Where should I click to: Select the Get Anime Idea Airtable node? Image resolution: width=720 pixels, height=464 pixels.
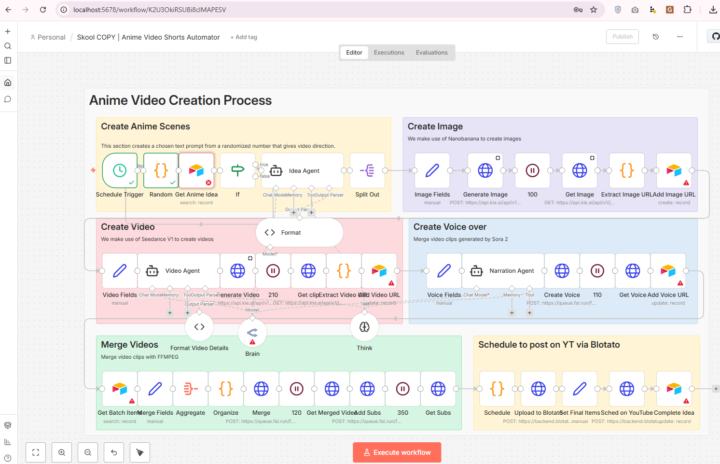196,170
